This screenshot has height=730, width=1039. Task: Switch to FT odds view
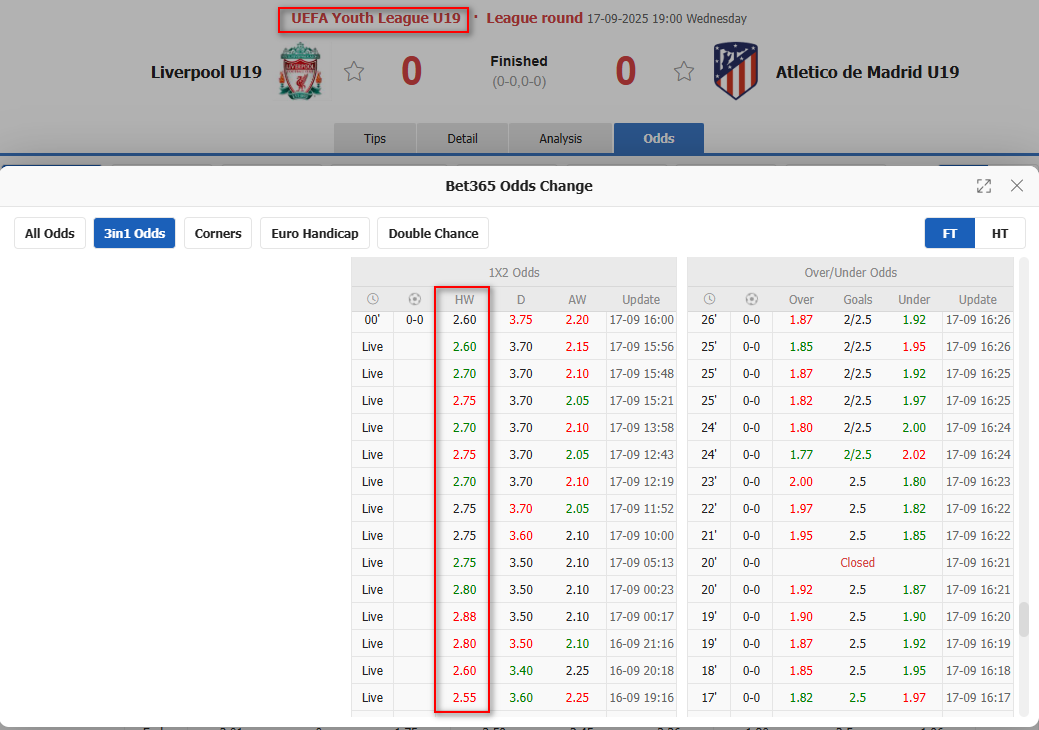click(x=950, y=233)
